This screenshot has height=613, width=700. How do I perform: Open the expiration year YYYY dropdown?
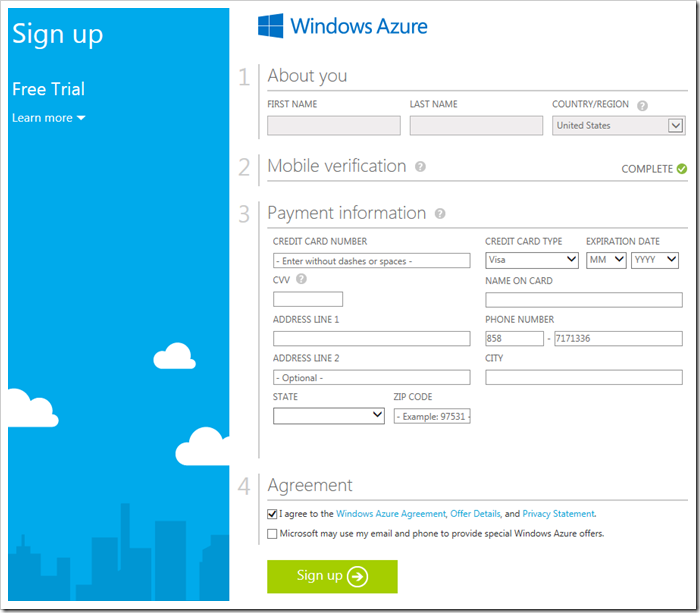654,260
